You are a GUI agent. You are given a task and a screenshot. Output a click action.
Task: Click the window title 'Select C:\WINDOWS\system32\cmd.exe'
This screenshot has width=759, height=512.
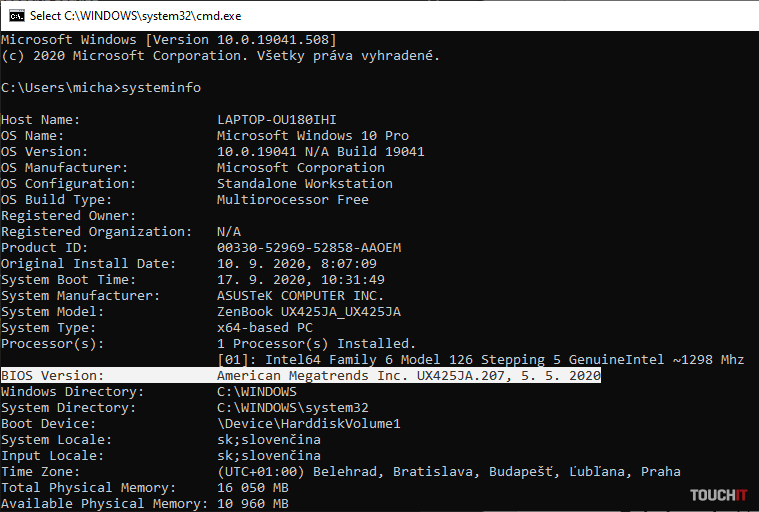136,16
